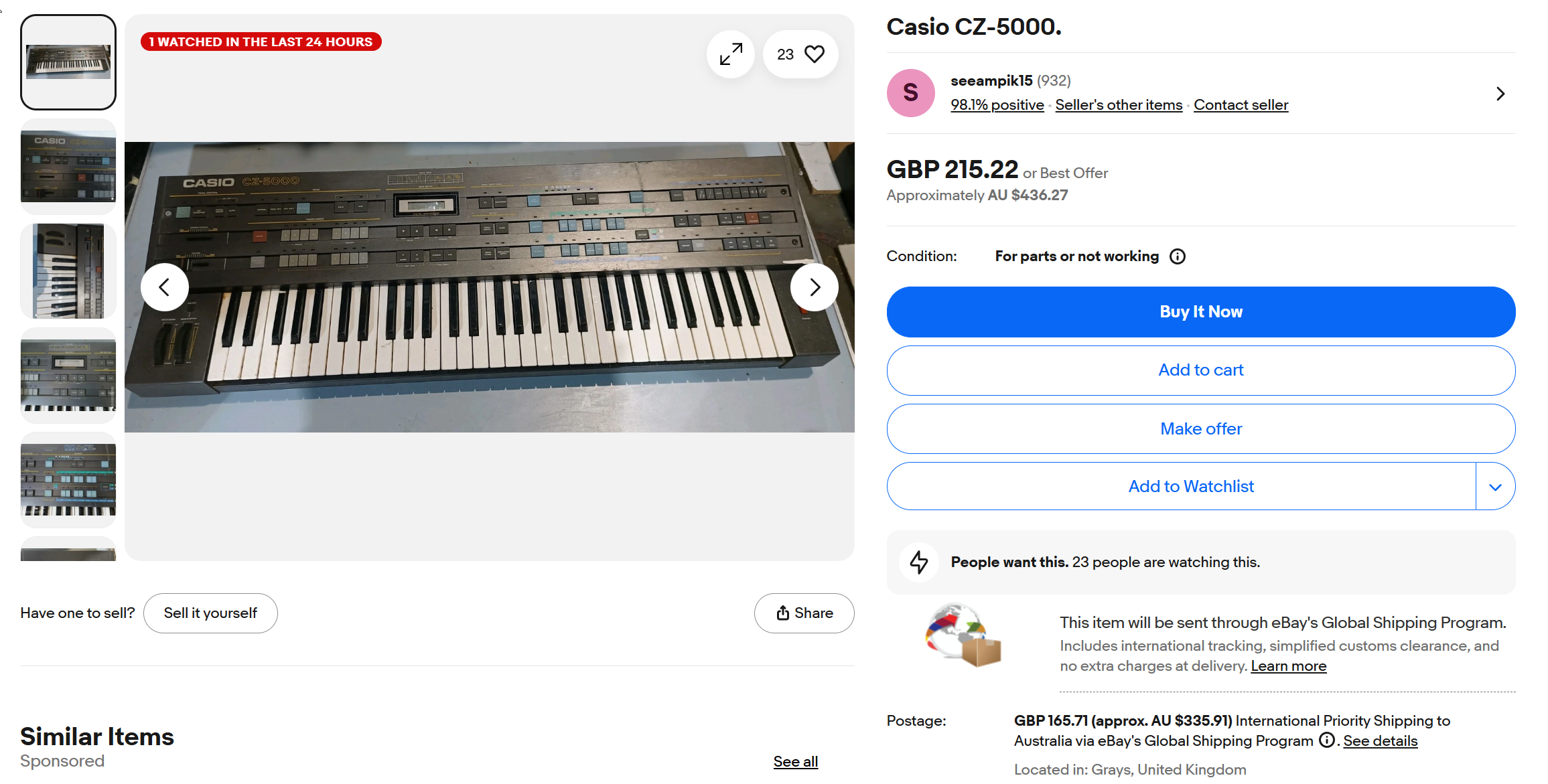Expand the product image to fullscreen

coord(731,54)
